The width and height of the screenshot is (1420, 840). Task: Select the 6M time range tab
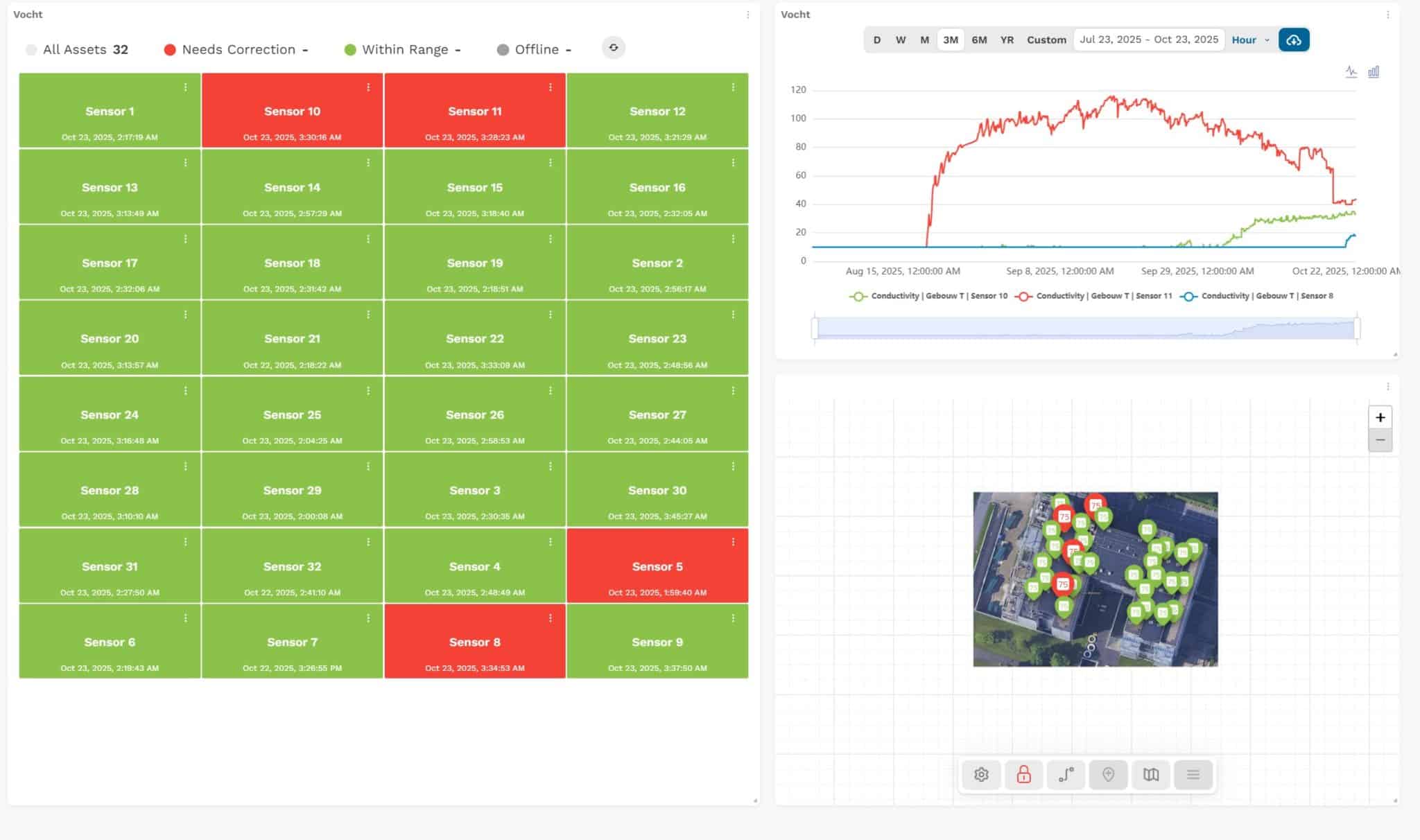coord(979,40)
